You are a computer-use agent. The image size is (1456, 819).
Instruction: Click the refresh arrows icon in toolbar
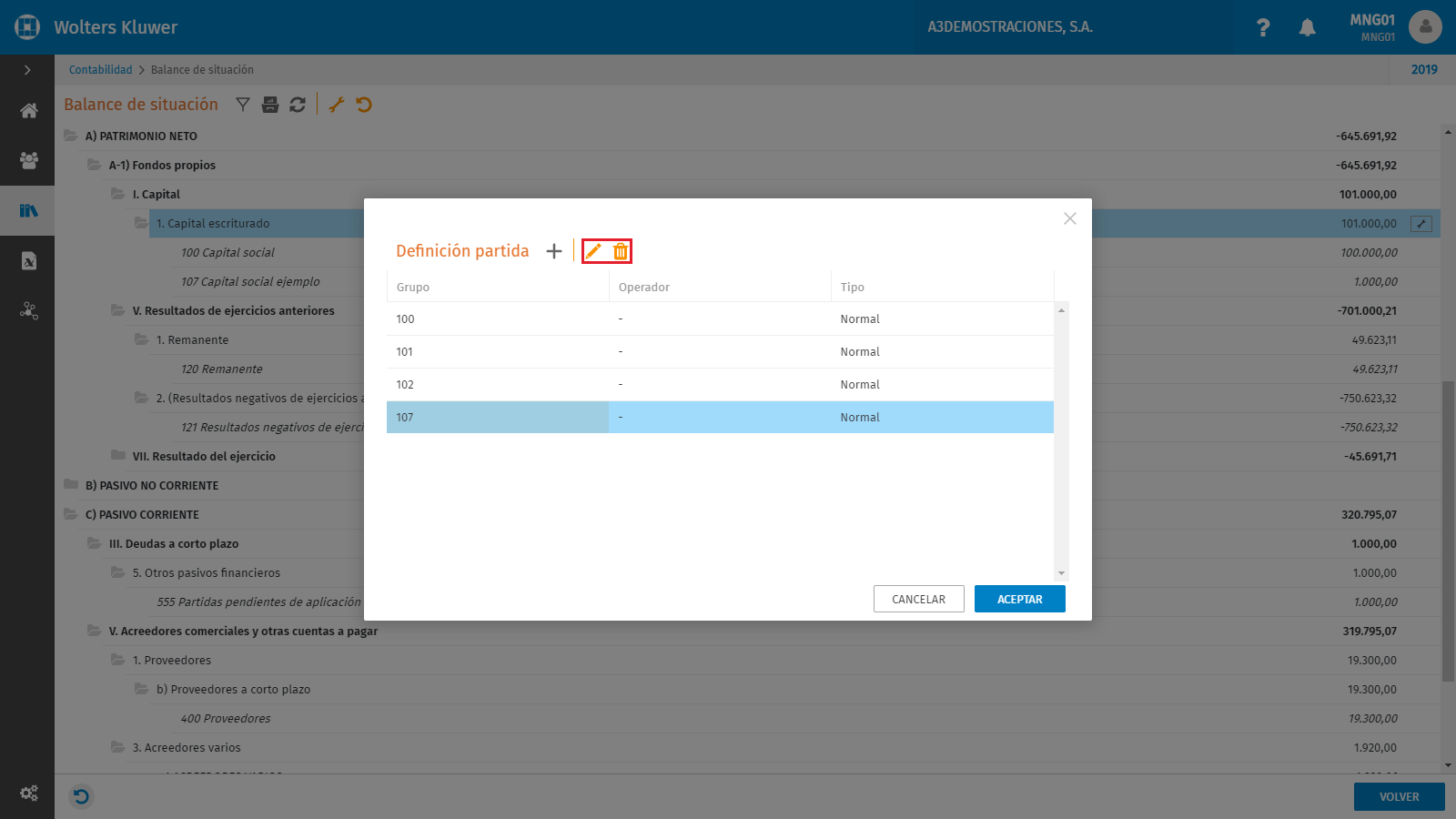[298, 105]
